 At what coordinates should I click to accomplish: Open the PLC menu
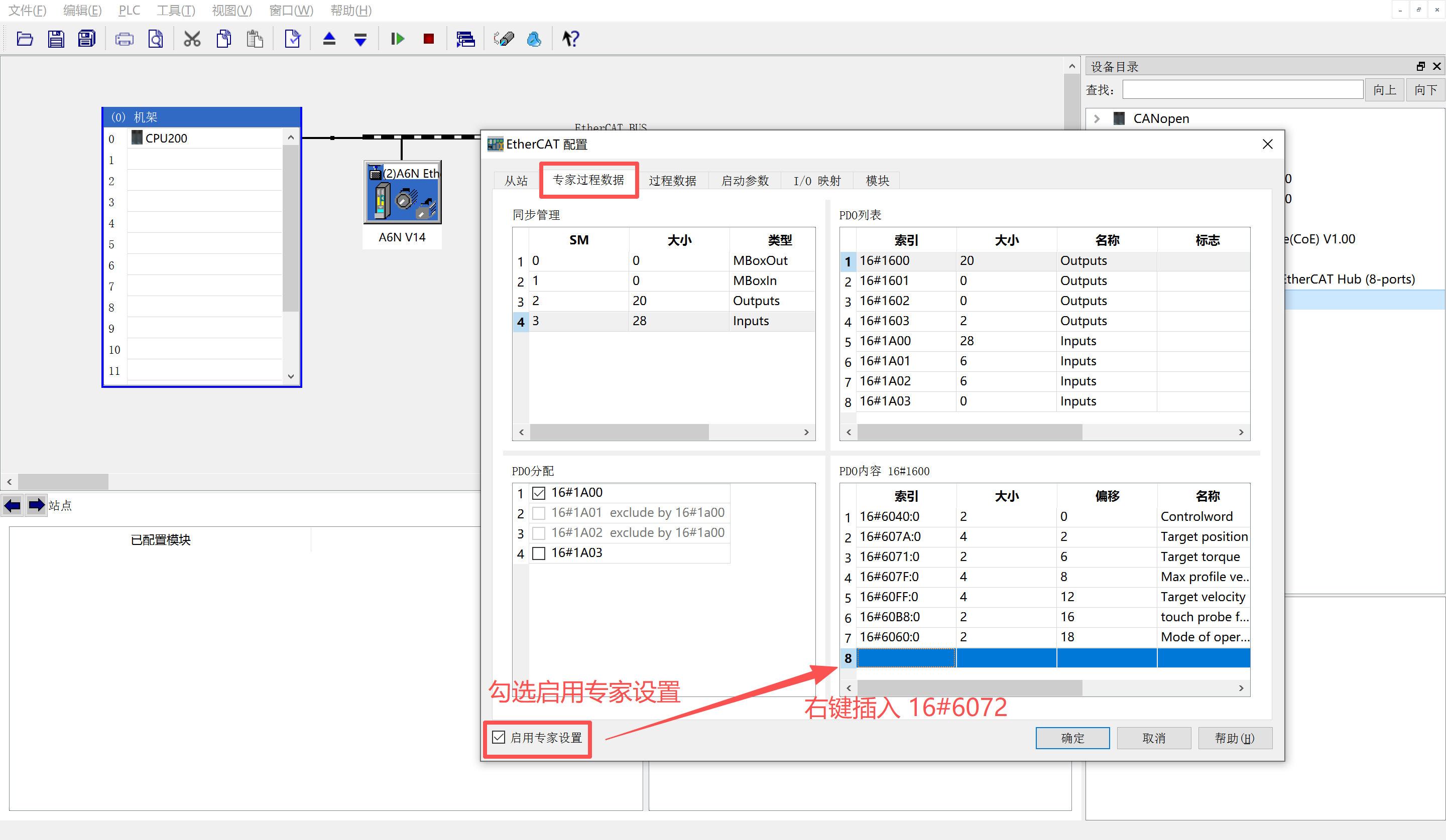point(129,11)
